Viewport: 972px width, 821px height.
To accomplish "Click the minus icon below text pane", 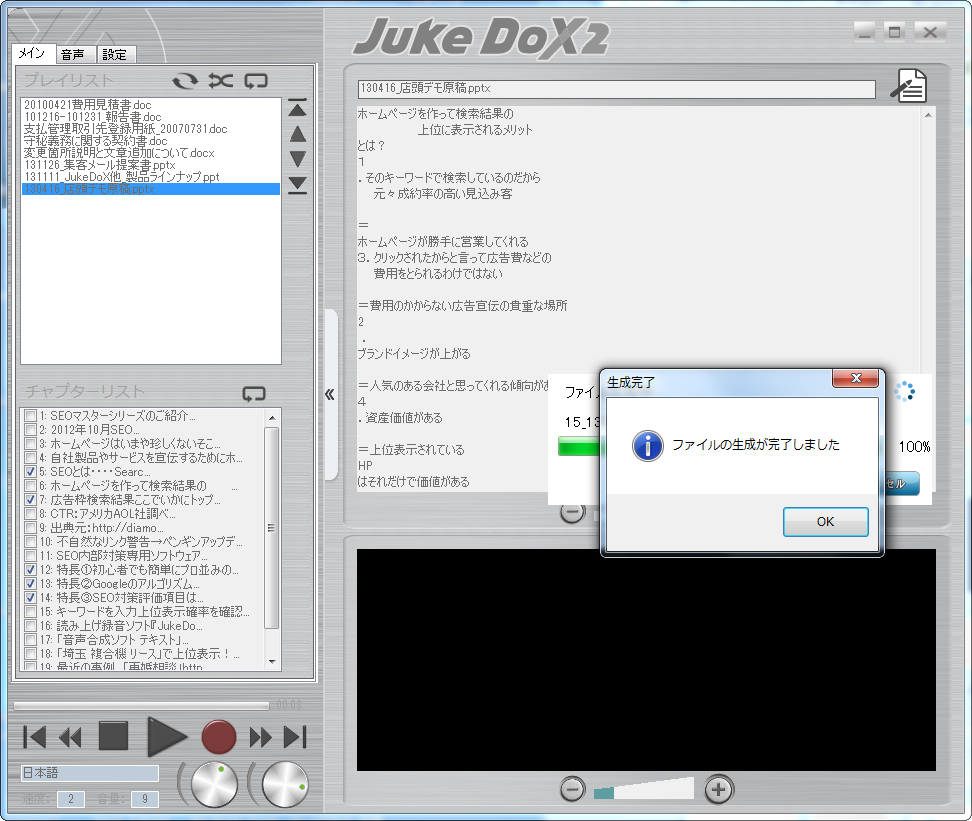I will [x=572, y=512].
